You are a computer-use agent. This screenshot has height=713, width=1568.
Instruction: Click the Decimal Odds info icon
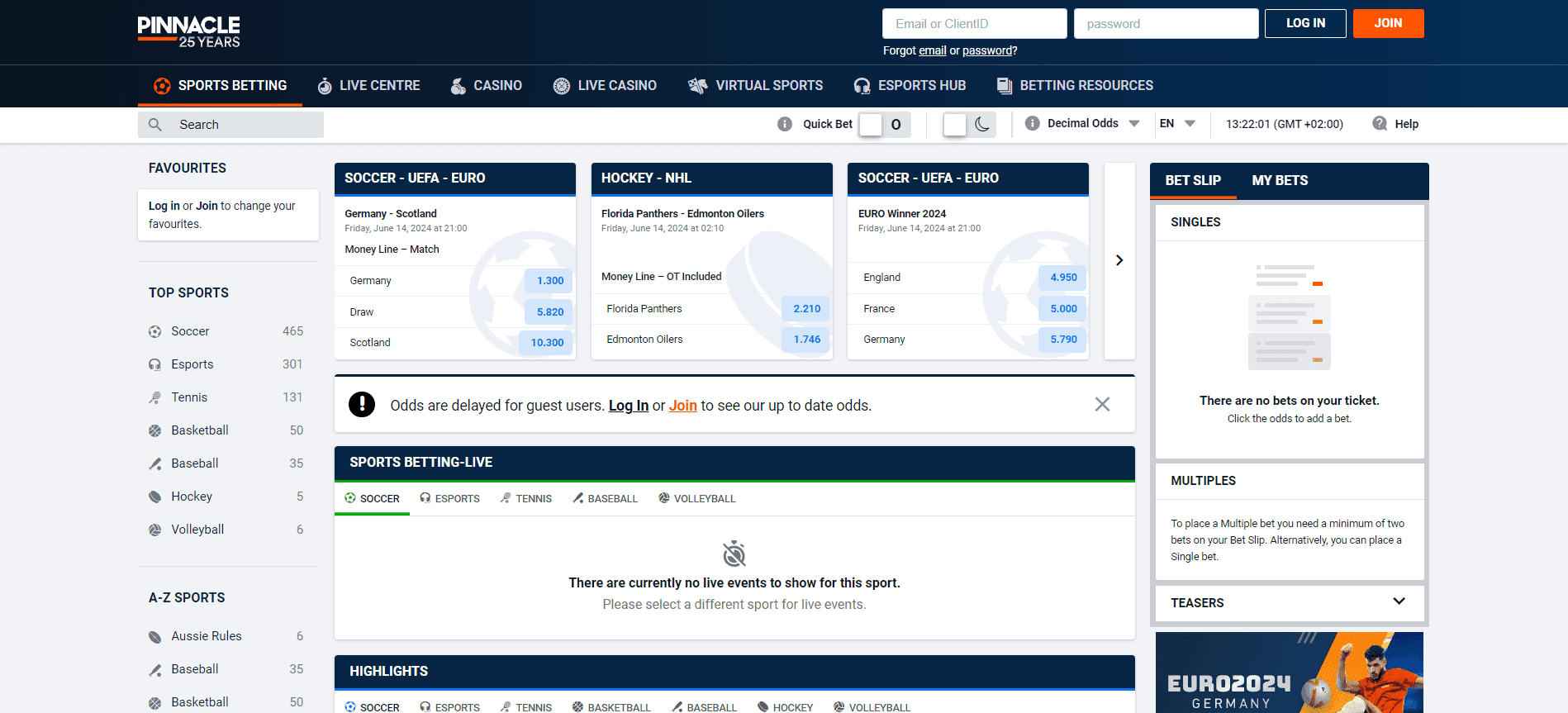[1032, 123]
